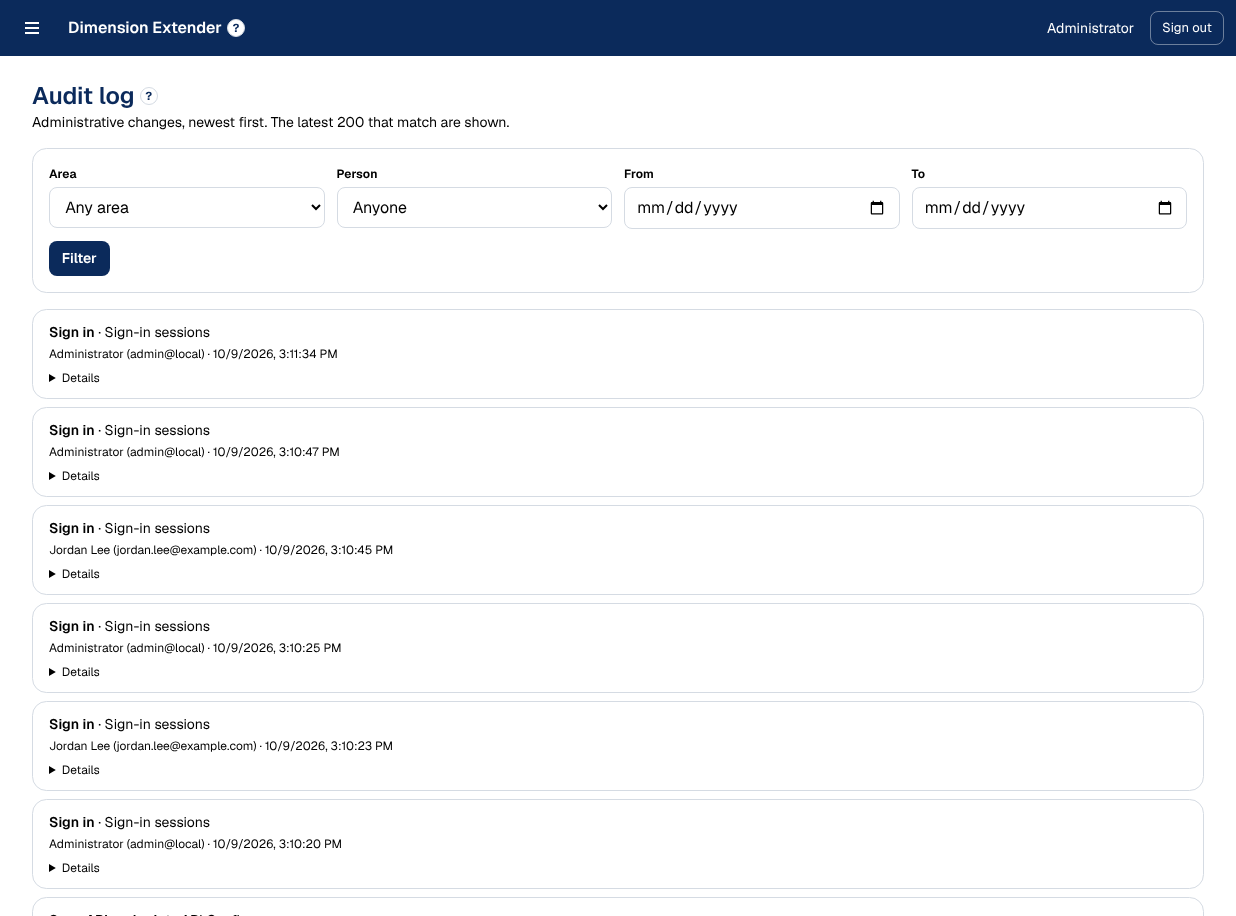
Task: Open the Area dropdown
Action: click(187, 208)
